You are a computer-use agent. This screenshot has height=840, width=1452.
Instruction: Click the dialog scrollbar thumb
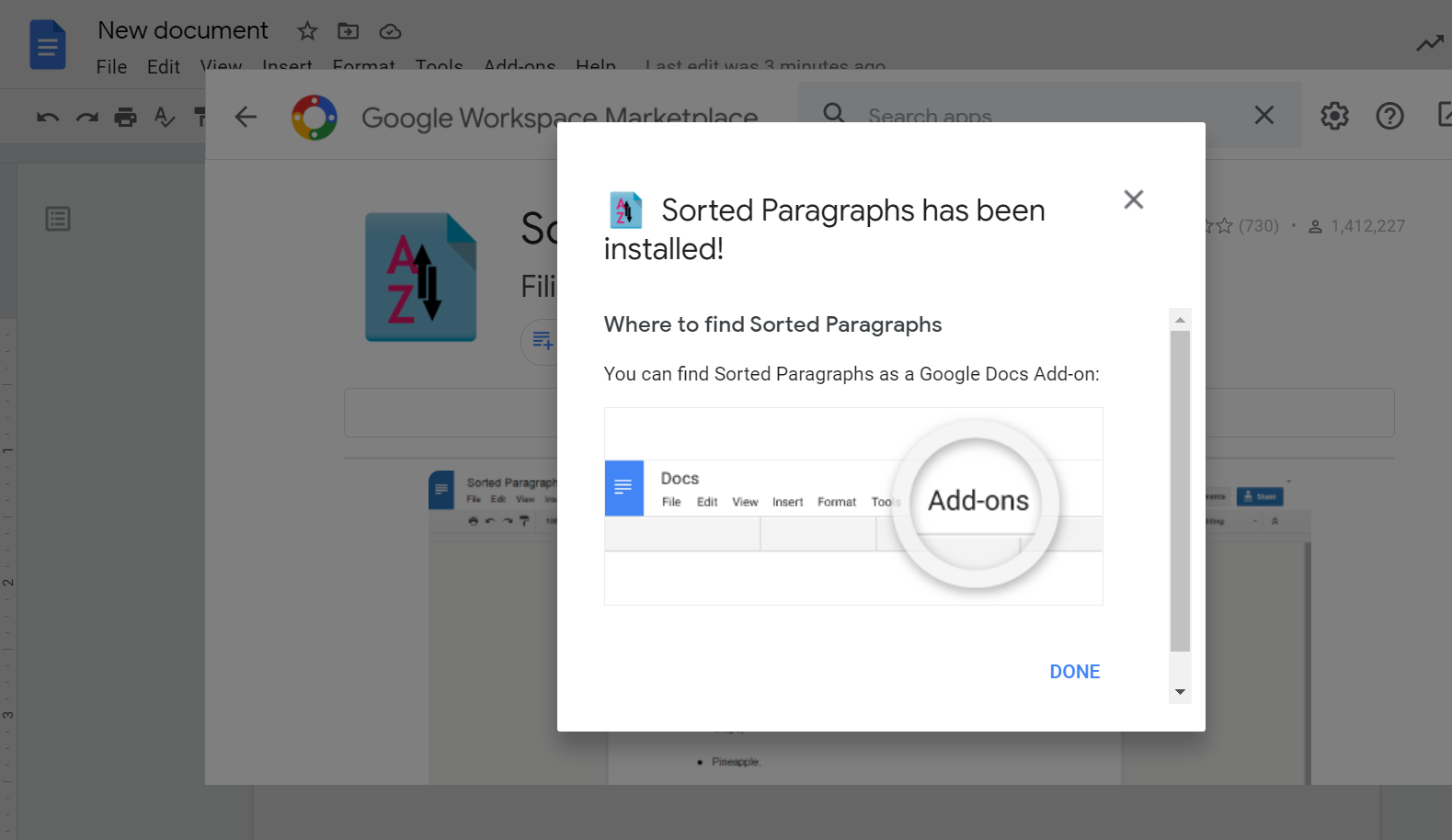(x=1180, y=491)
